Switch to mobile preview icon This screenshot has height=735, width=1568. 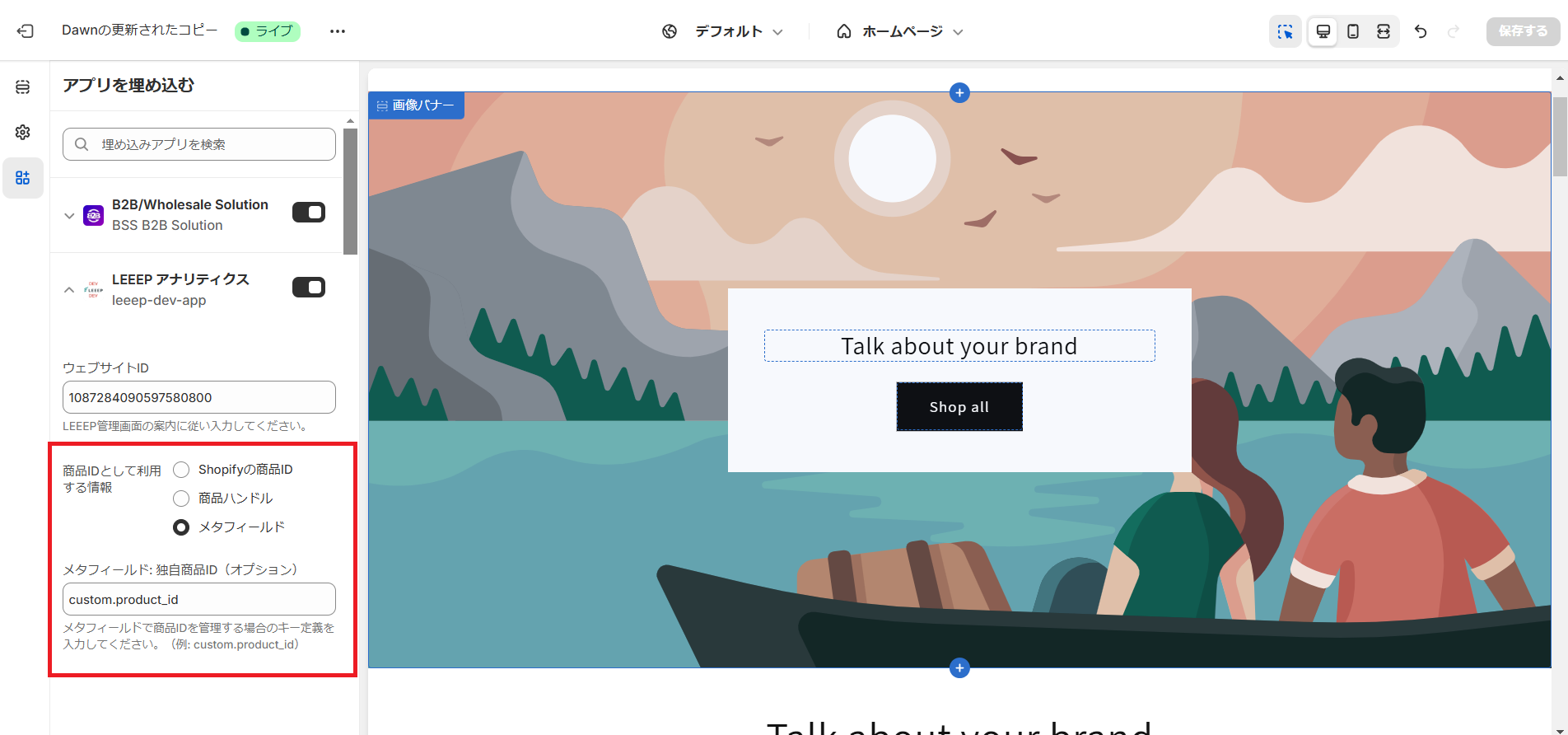point(1353,31)
